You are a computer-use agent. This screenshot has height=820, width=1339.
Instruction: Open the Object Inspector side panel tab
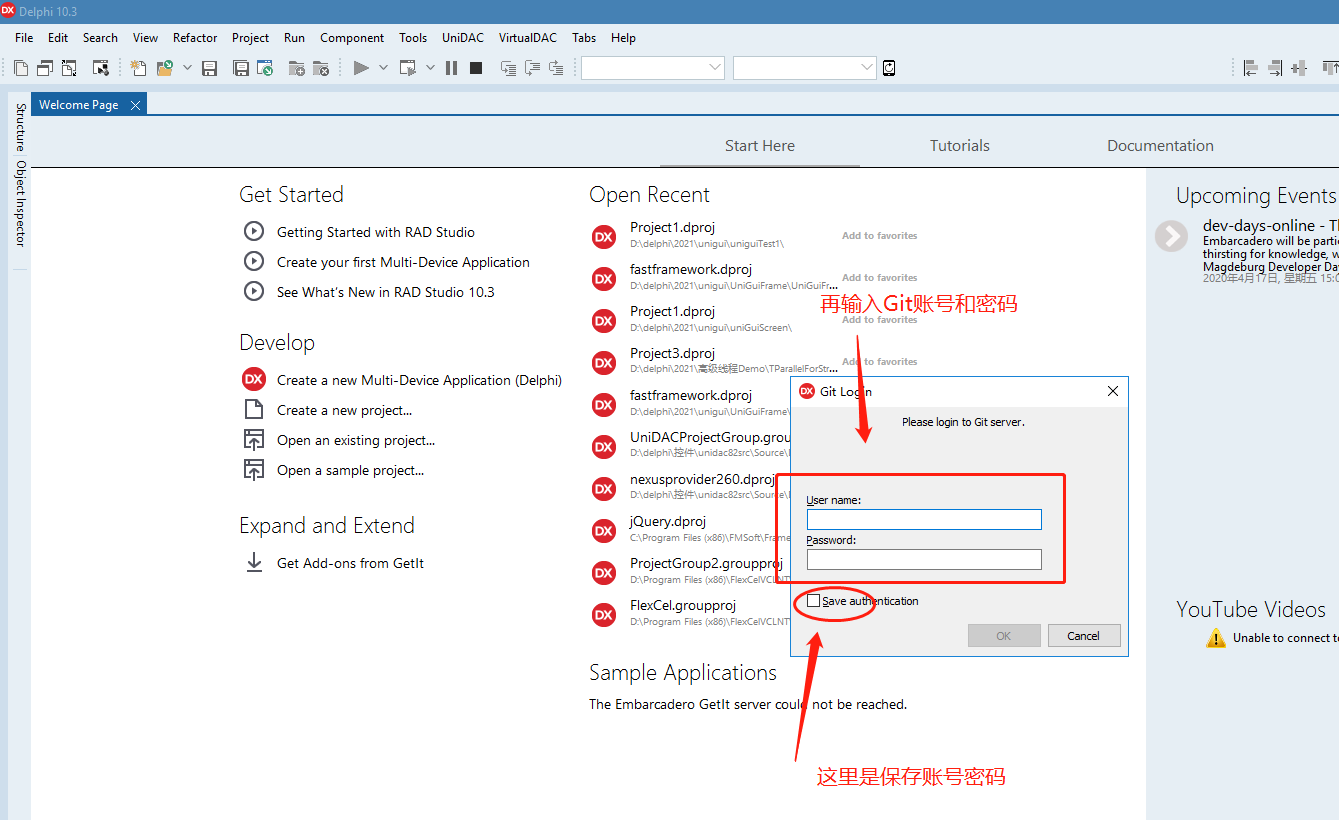[x=20, y=203]
